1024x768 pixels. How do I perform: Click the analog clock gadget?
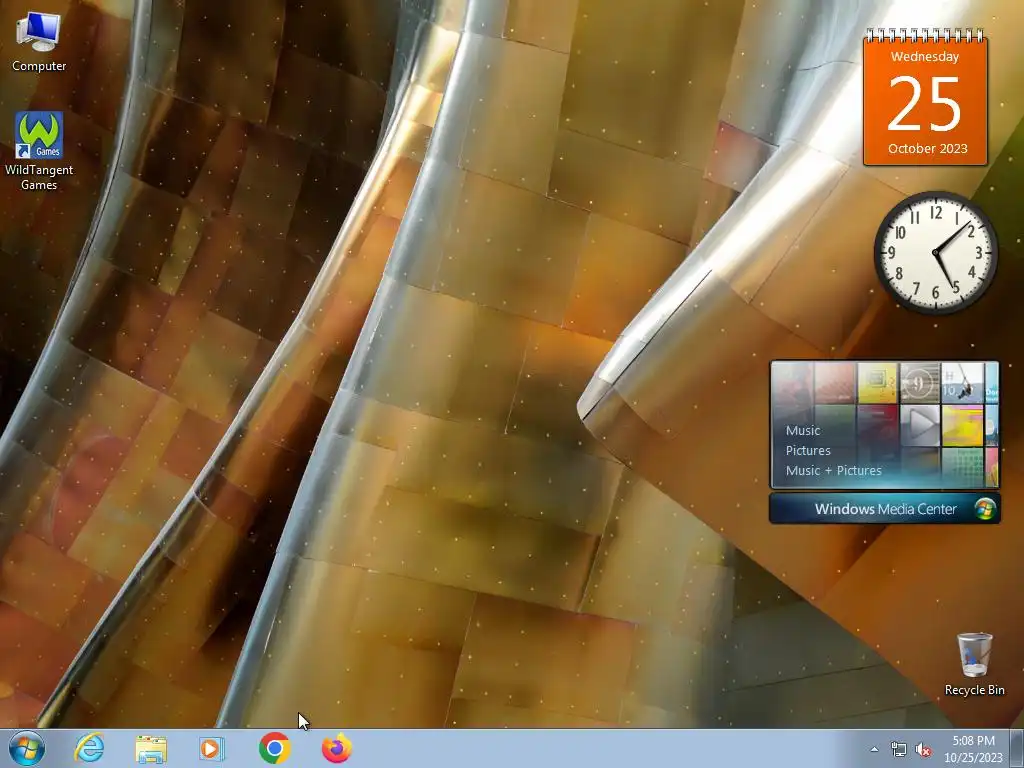pos(935,253)
